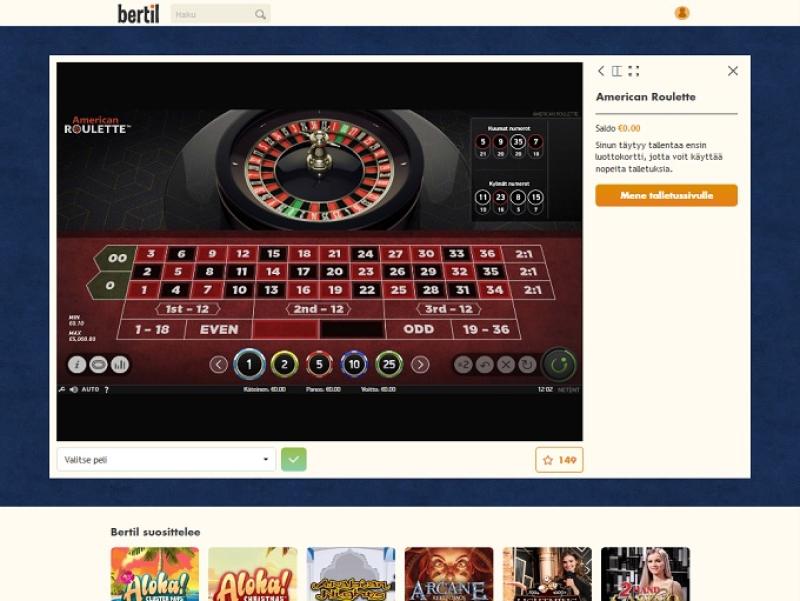This screenshot has width=800, height=601.
Task: Mute the game sound speaker icon
Action: pos(73,389)
